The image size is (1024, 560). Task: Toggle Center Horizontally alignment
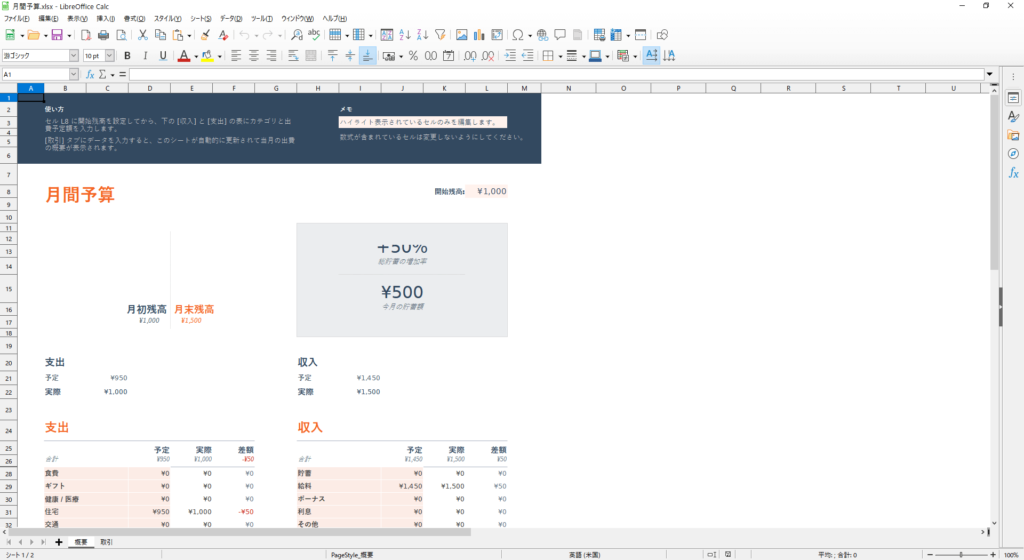pos(253,56)
